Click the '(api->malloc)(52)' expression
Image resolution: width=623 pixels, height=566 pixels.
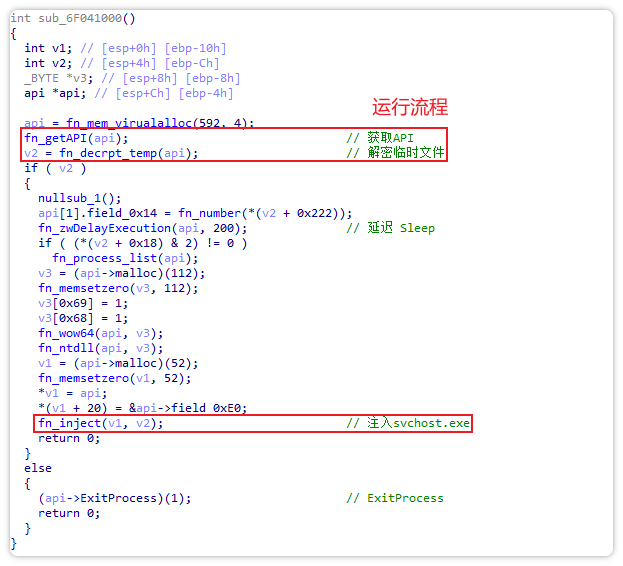(135, 363)
